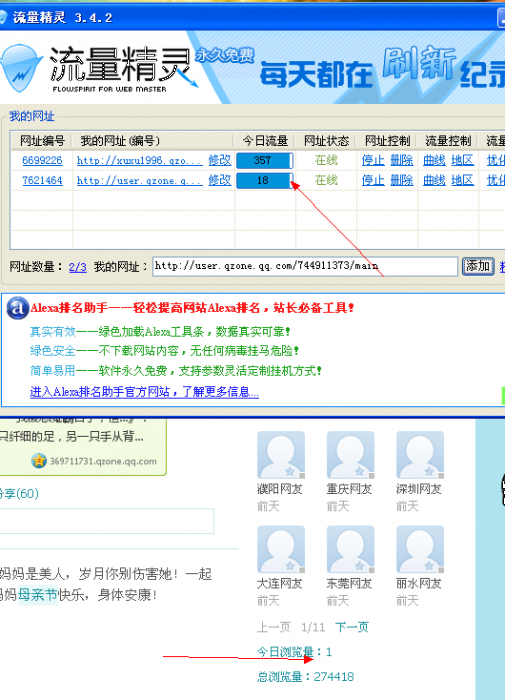The width and height of the screenshot is (505, 700).
Task: Click 停止 for URL 7621464
Action: [373, 180]
